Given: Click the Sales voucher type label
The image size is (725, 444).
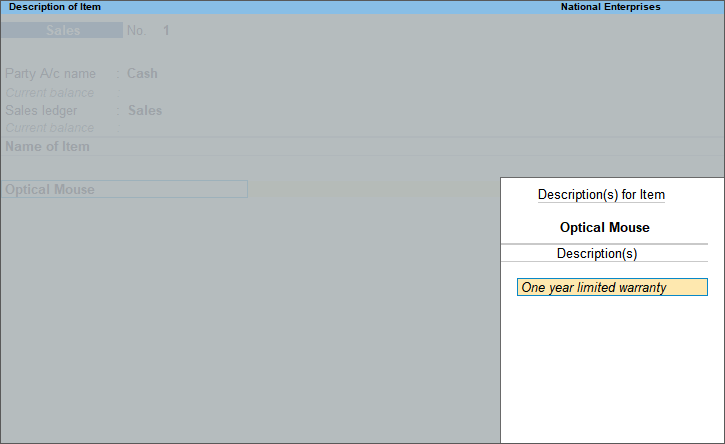Looking at the screenshot, I should tap(62, 30).
